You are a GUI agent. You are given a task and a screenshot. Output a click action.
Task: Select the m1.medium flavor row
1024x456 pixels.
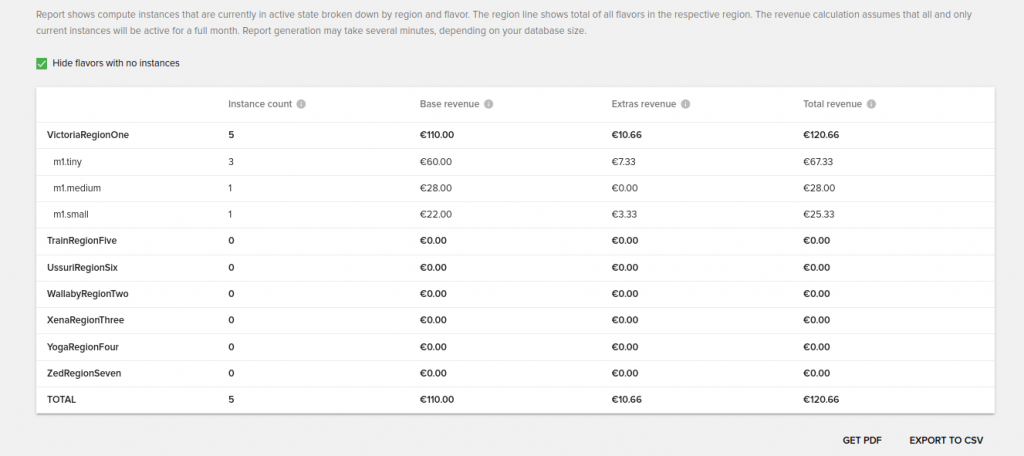coord(515,188)
